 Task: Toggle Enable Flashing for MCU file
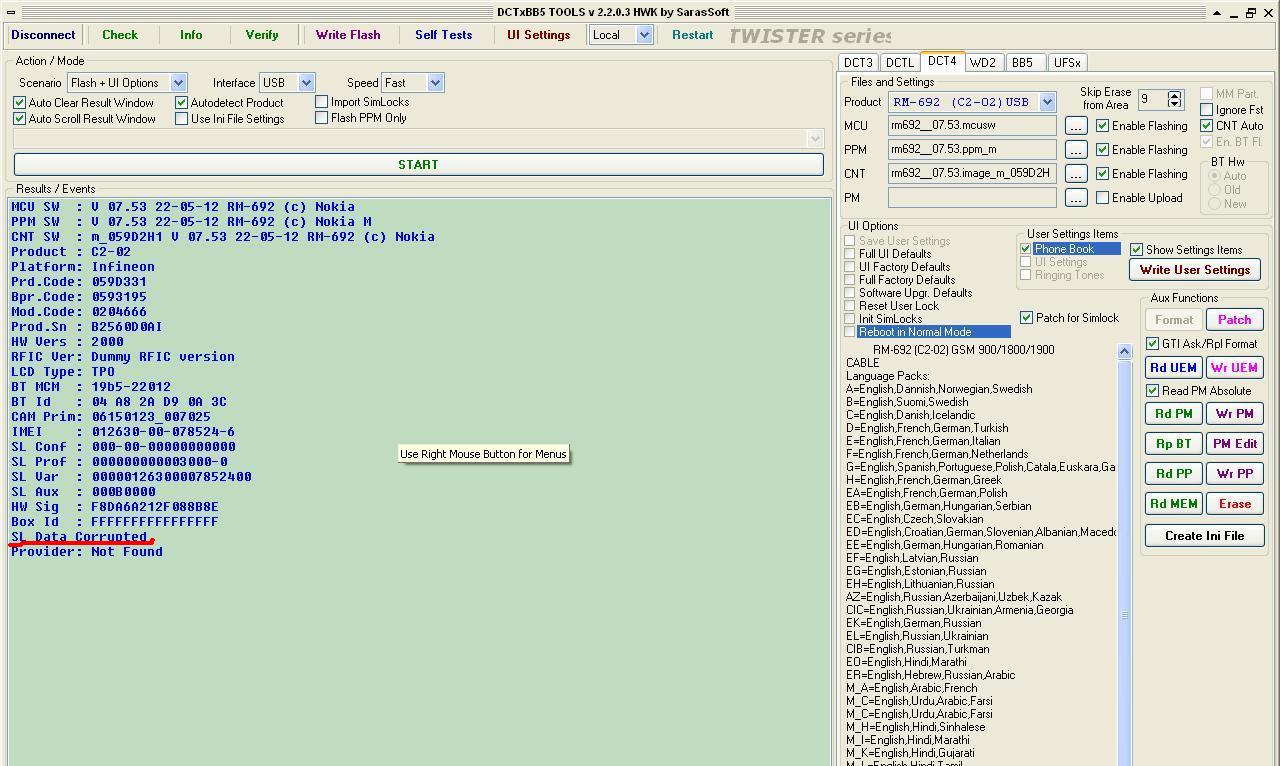(1103, 126)
